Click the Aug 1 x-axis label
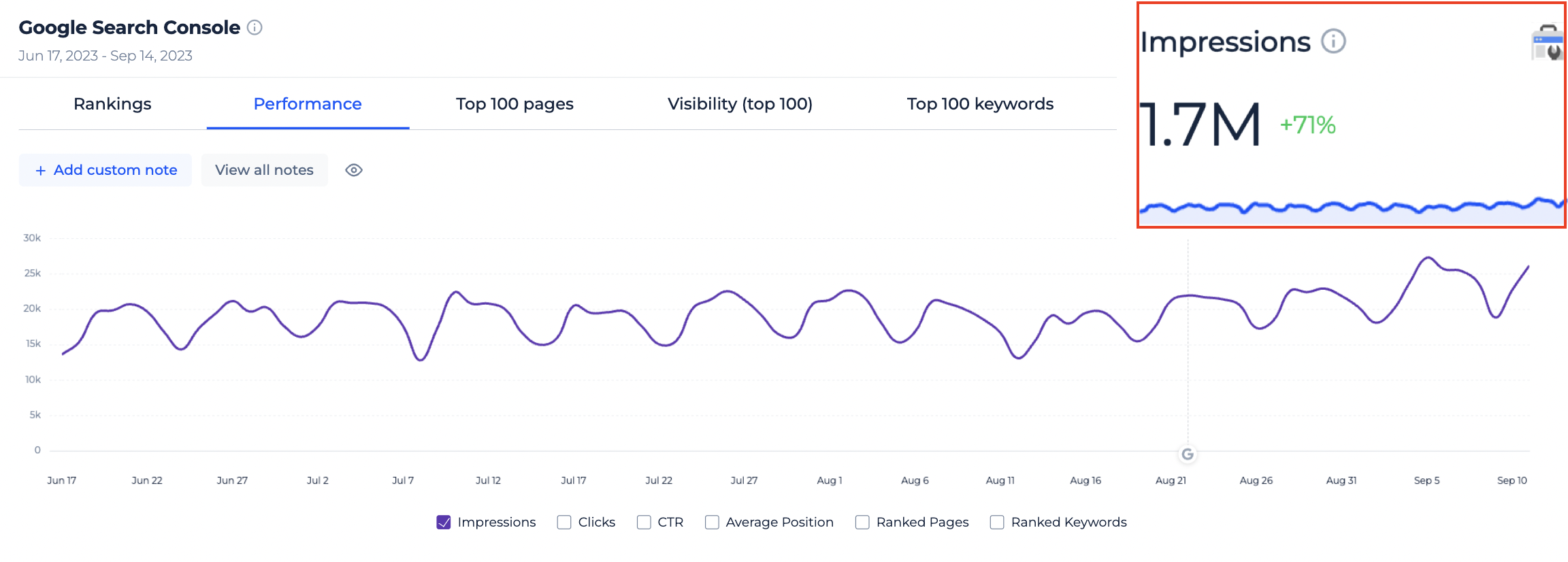The image size is (1568, 562). click(x=830, y=480)
